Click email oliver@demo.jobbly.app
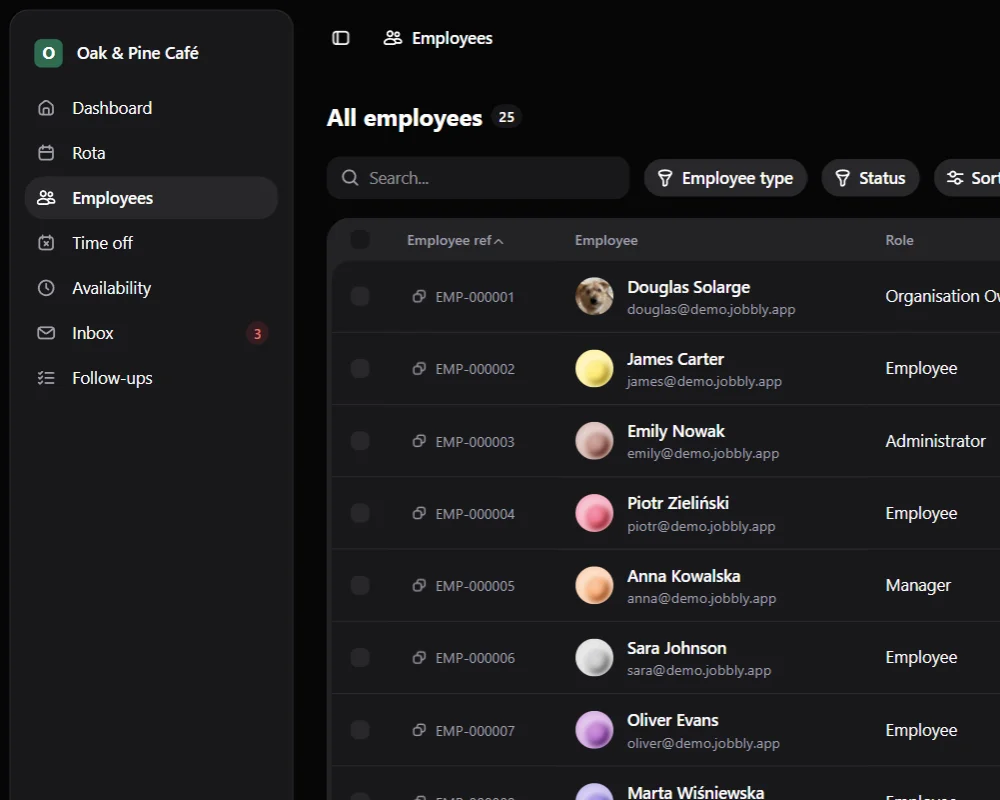The width and height of the screenshot is (1000, 800). [x=703, y=743]
